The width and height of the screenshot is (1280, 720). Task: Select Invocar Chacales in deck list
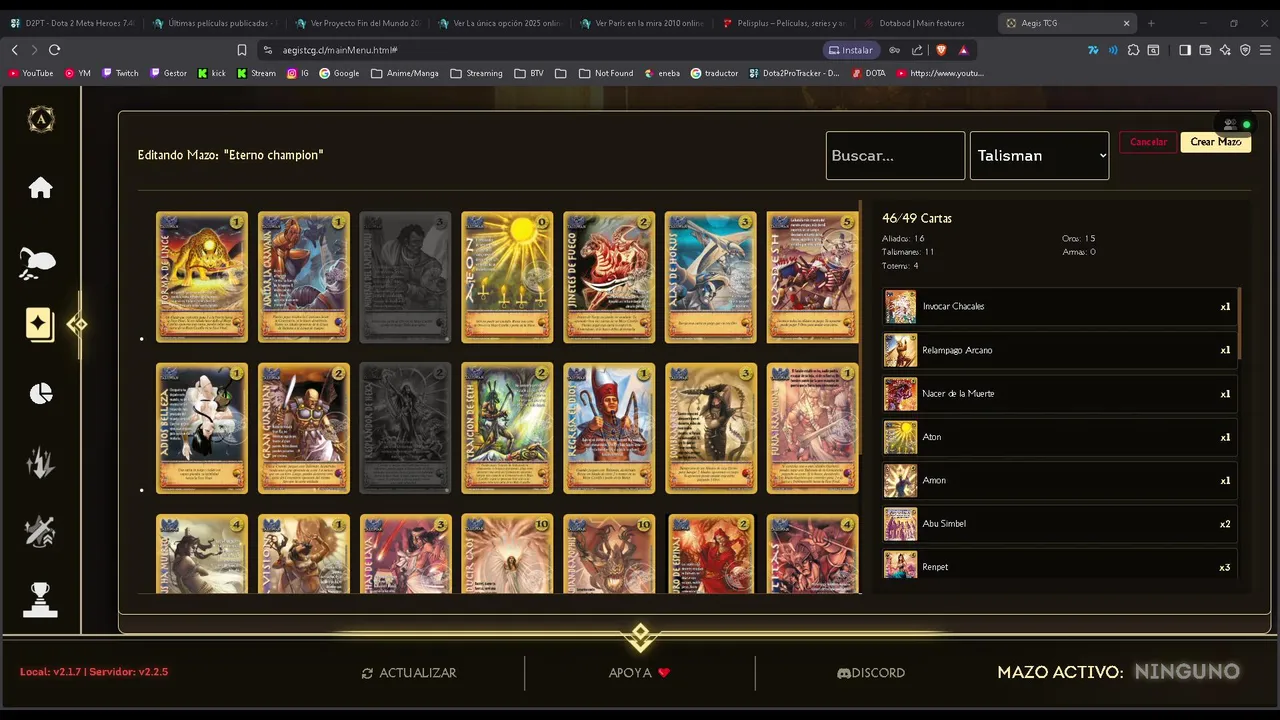1060,307
